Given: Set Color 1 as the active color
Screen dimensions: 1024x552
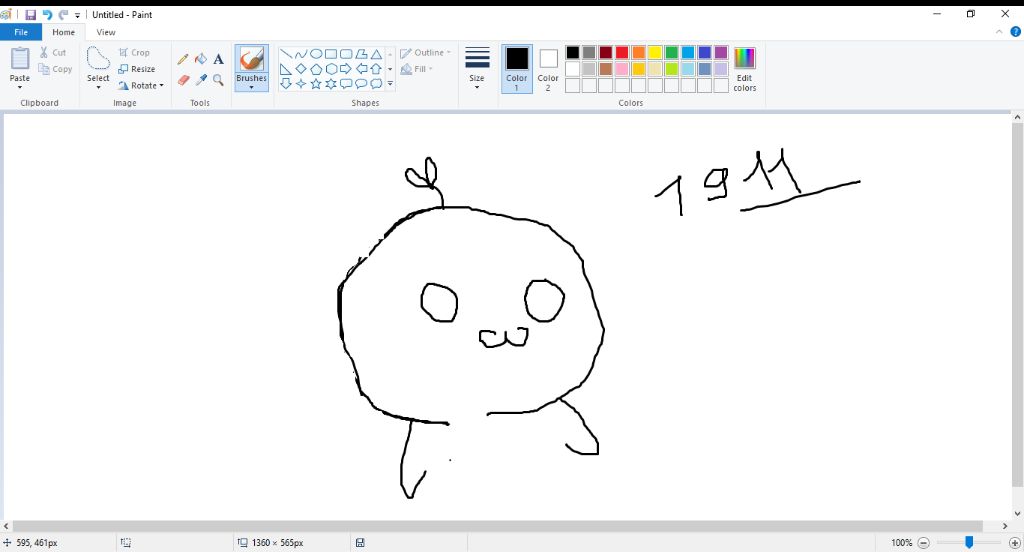Looking at the screenshot, I should [x=517, y=66].
